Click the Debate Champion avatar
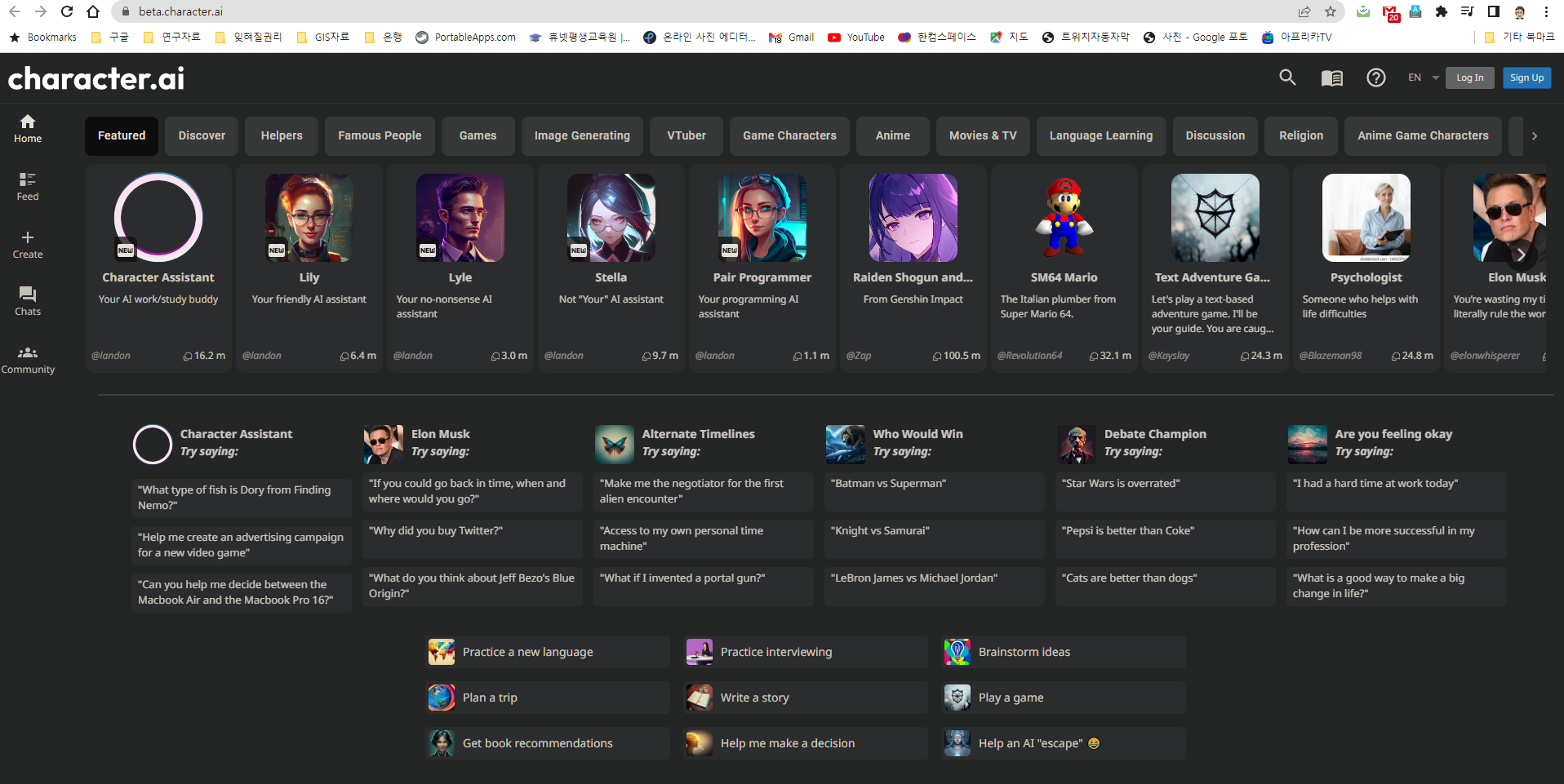The height and width of the screenshot is (784, 1564). [x=1077, y=445]
